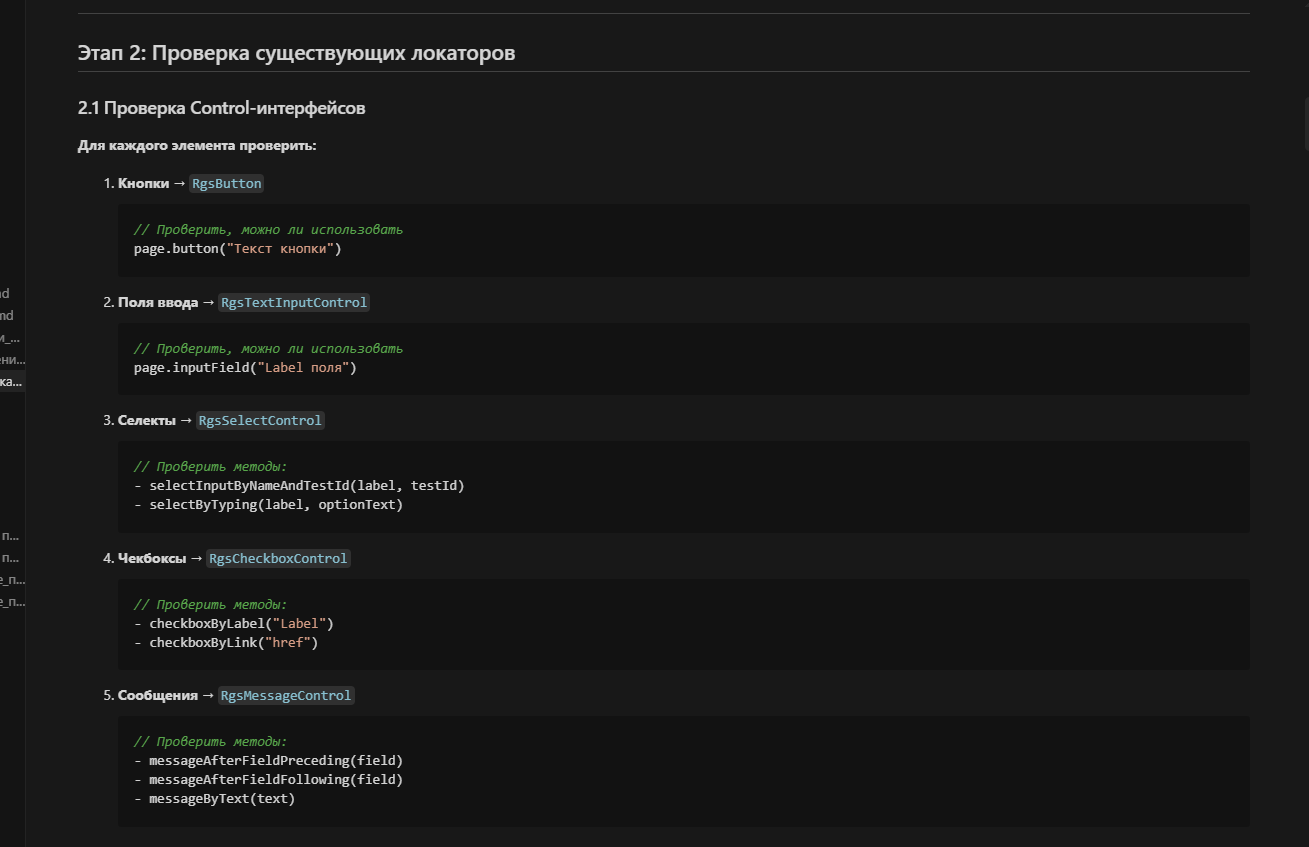Click the vertical scrollbar thumb of the preview
This screenshot has height=847, width=1309.
click(x=1305, y=122)
